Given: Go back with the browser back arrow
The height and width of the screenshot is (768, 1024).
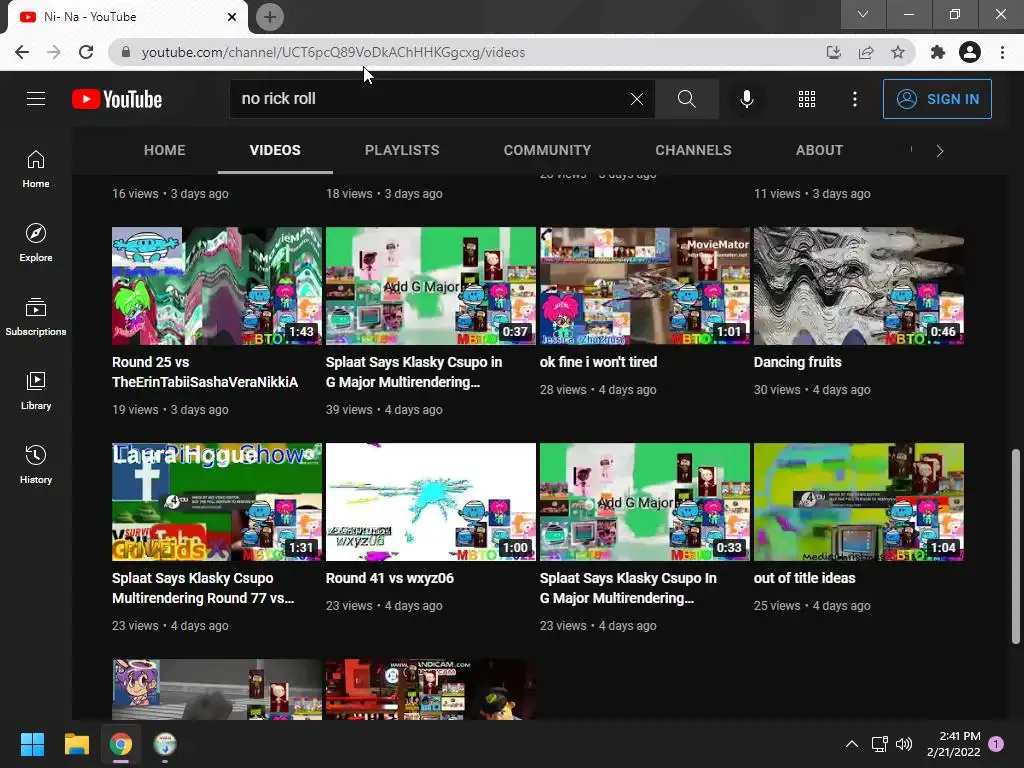Looking at the screenshot, I should (x=22, y=52).
